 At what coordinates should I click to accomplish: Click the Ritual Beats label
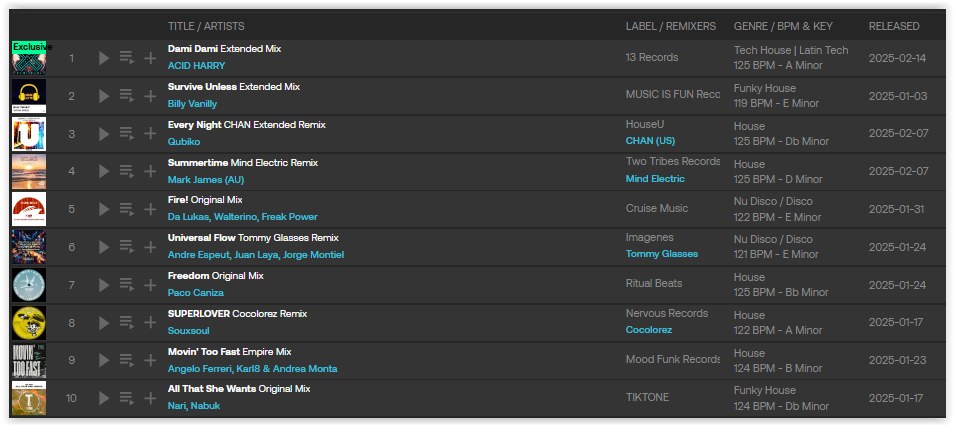(x=653, y=284)
